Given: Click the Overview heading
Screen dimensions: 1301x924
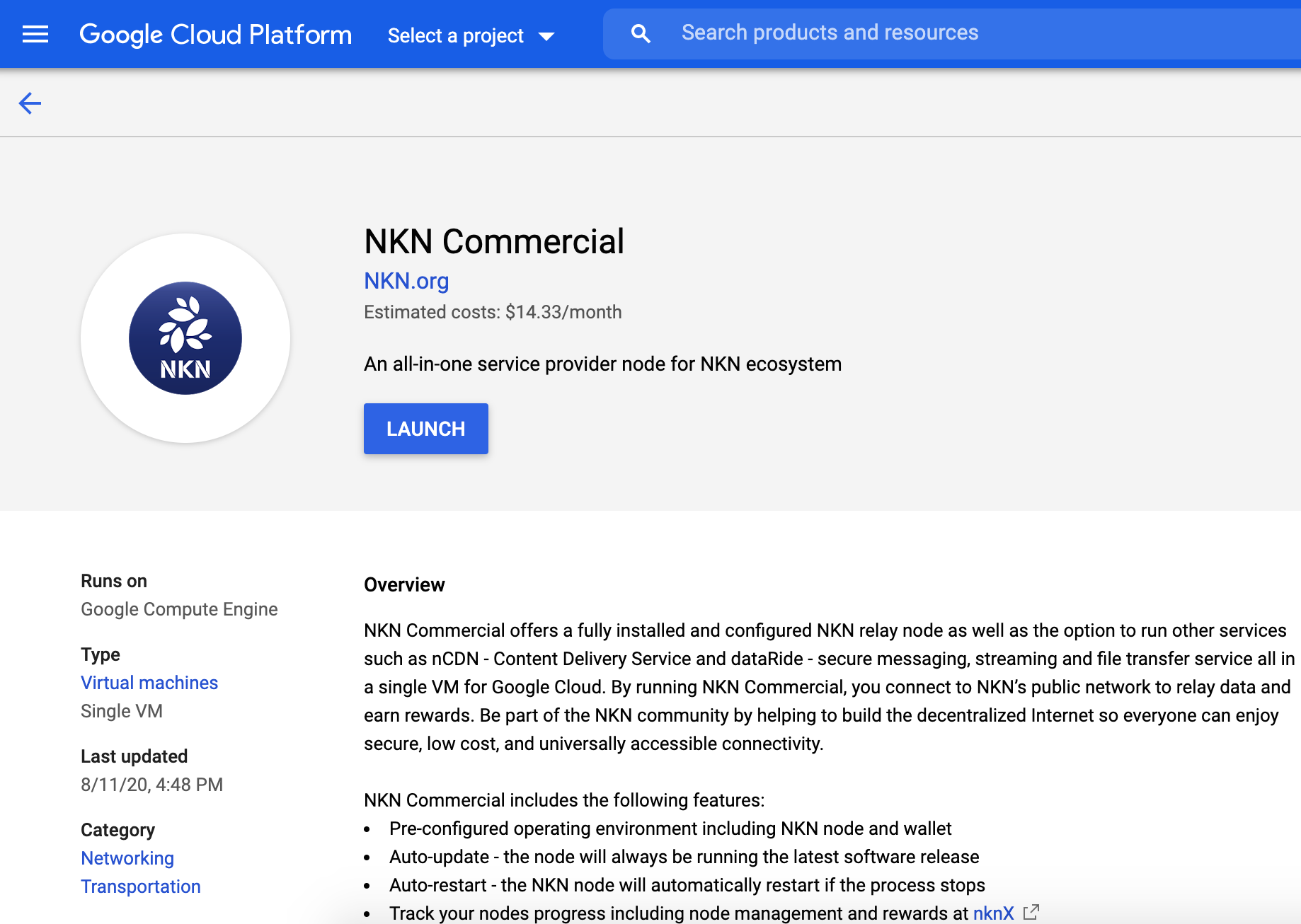Looking at the screenshot, I should tap(404, 584).
